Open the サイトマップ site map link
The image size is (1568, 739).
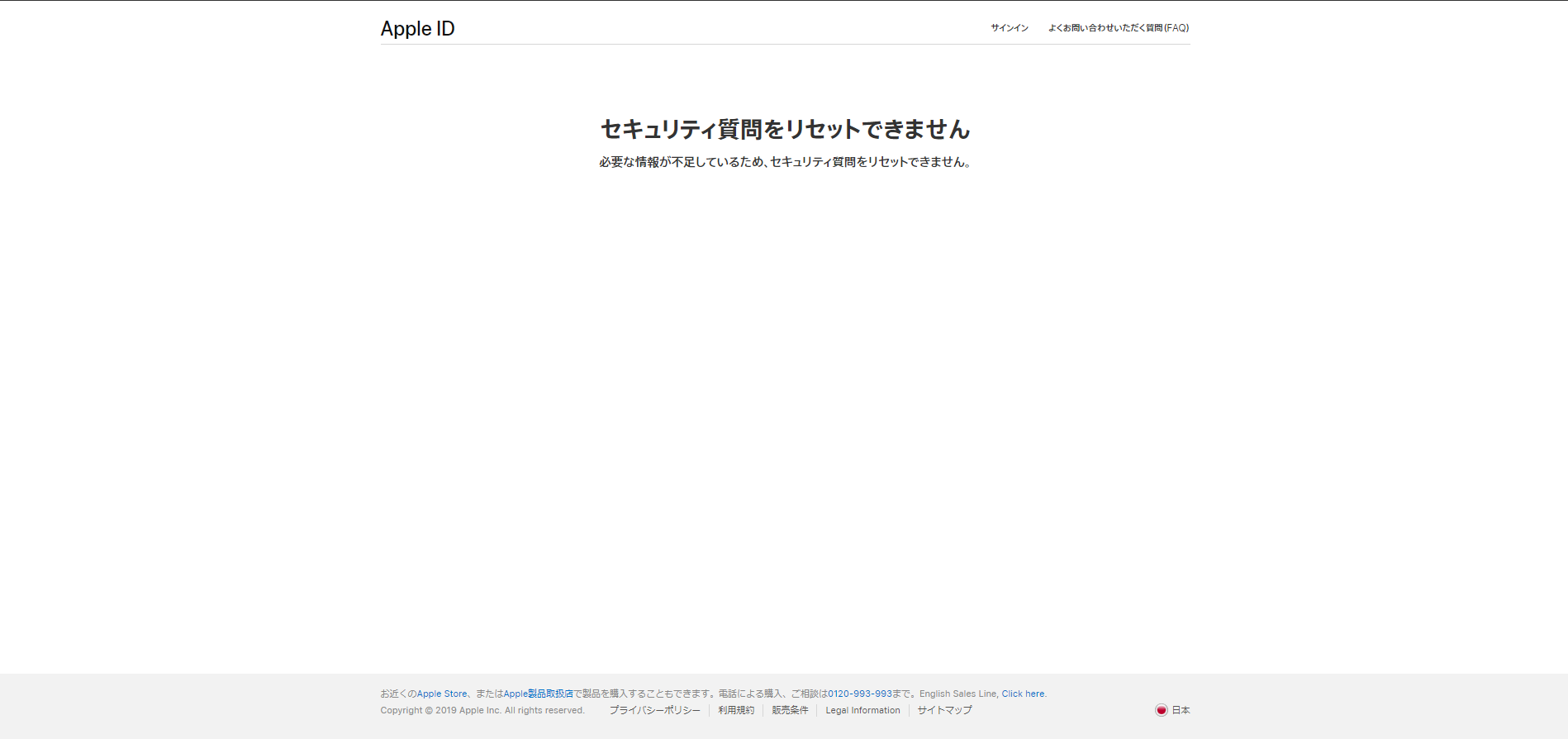944,710
